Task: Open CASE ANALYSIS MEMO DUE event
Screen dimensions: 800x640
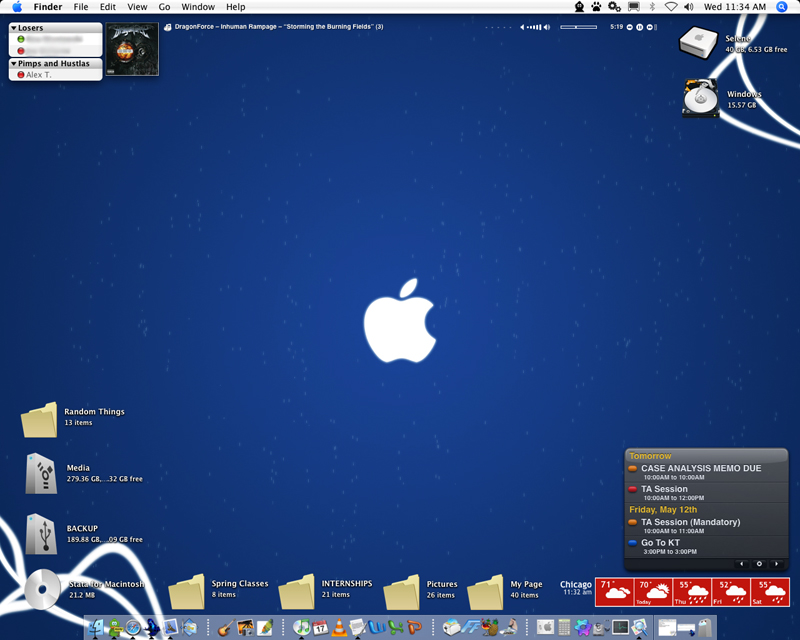Action: pyautogui.click(x=706, y=472)
